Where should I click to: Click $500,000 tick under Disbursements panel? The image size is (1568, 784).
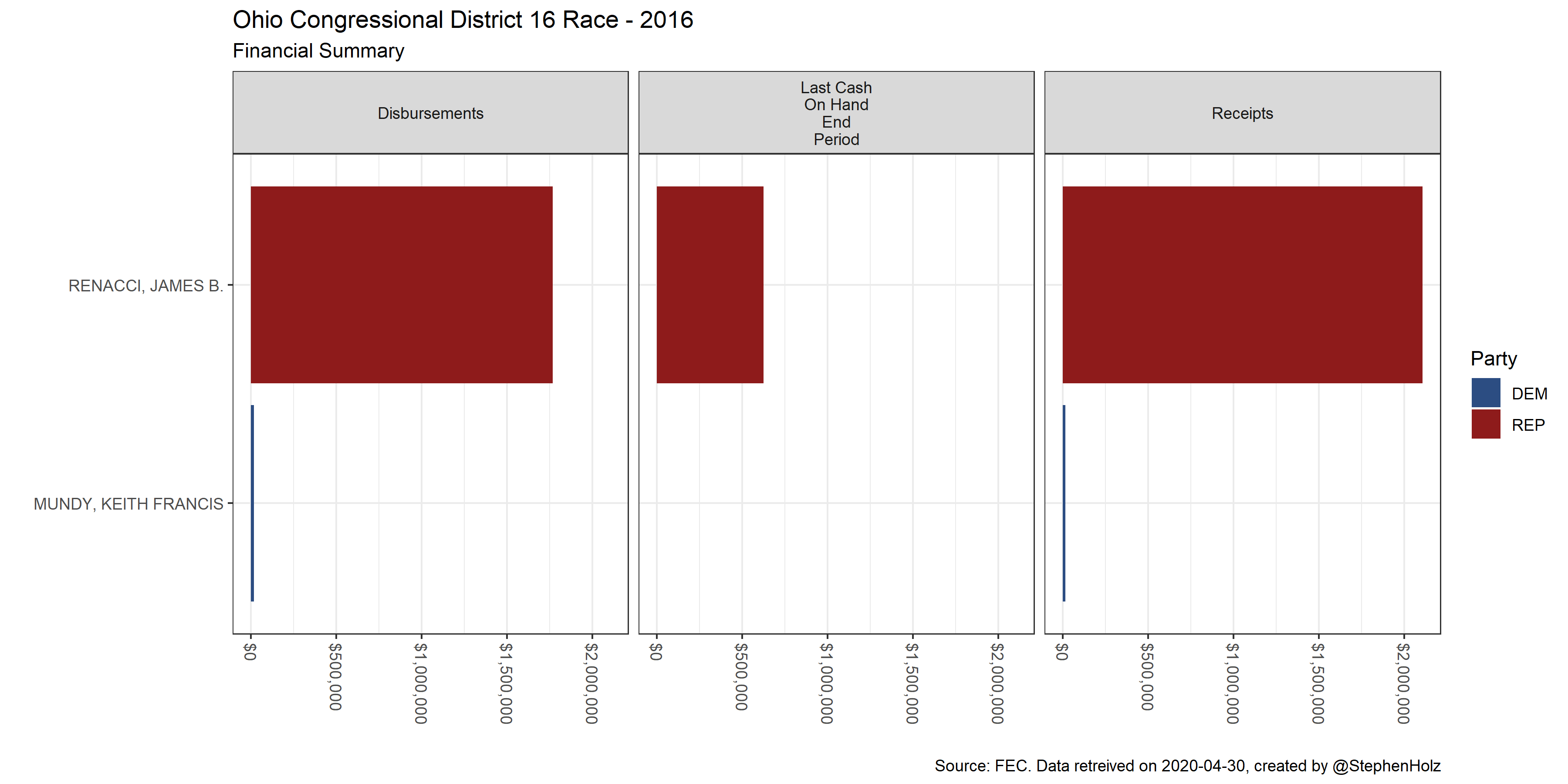[335, 677]
